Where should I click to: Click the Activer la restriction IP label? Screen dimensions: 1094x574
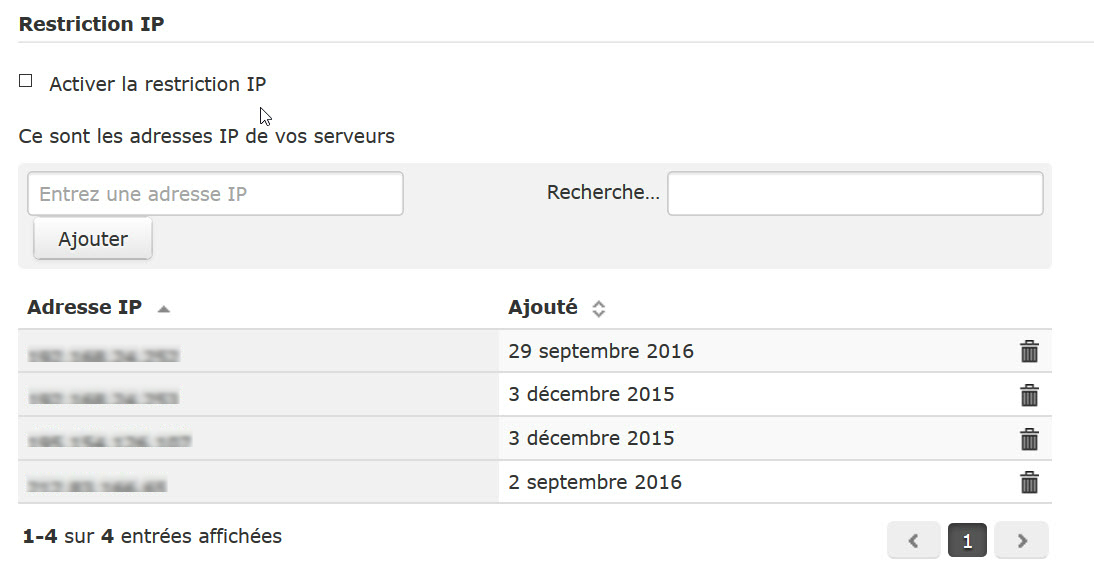[158, 84]
